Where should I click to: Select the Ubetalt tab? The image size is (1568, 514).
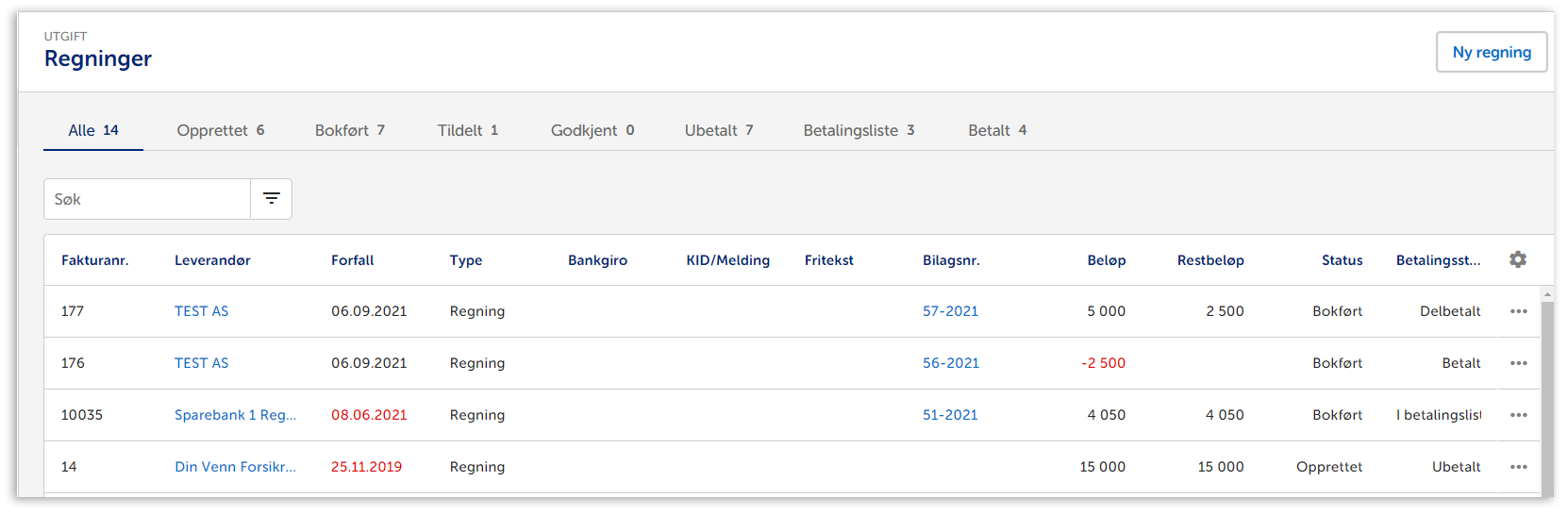(x=718, y=130)
